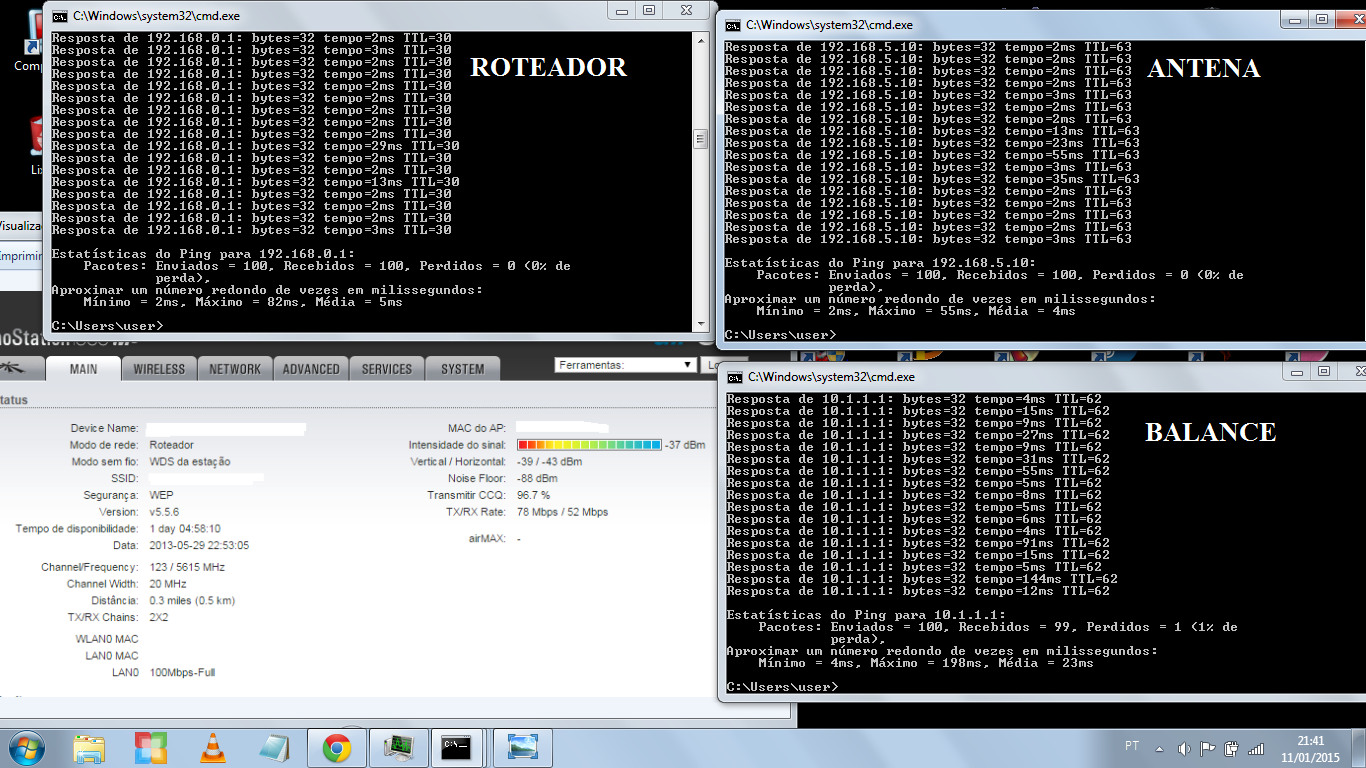Screen dimensions: 1366x768
Task: Click the TX/RX Rate "78 Mbps / 52 Mbps"
Action: 562,512
